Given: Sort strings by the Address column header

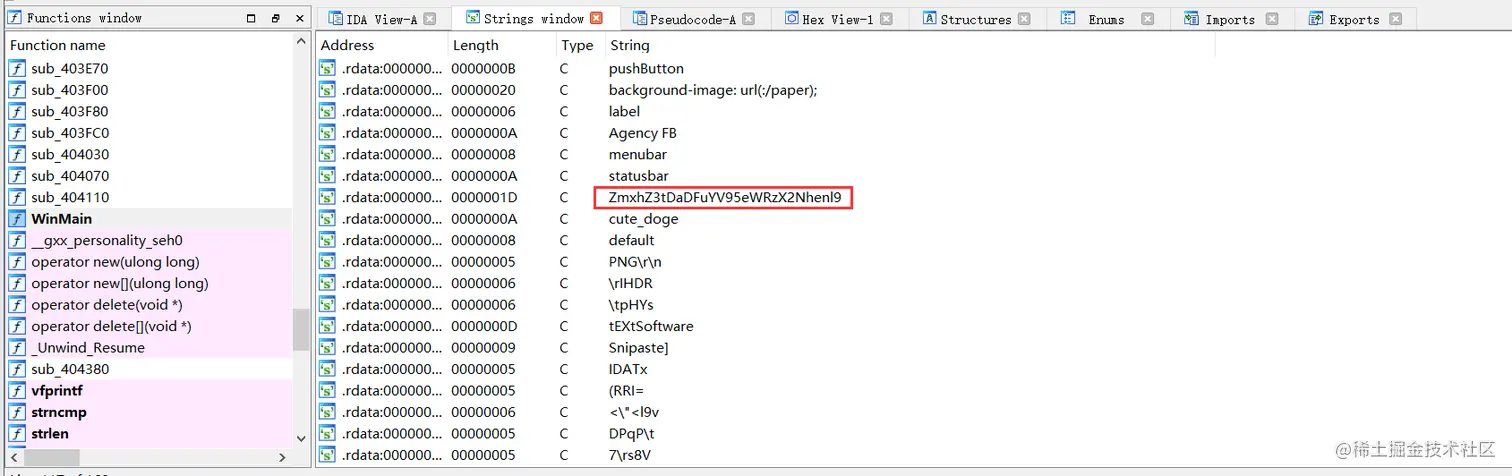Looking at the screenshot, I should pyautogui.click(x=382, y=45).
